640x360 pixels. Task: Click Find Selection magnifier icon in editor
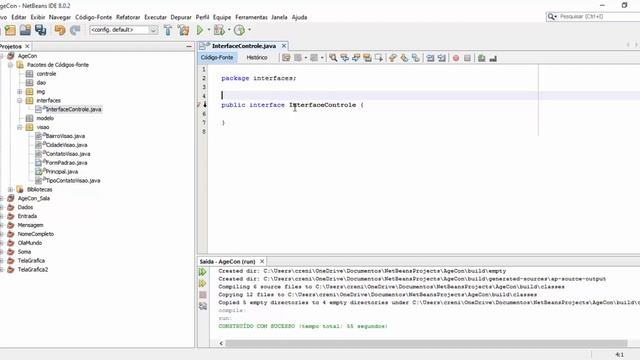click(333, 58)
